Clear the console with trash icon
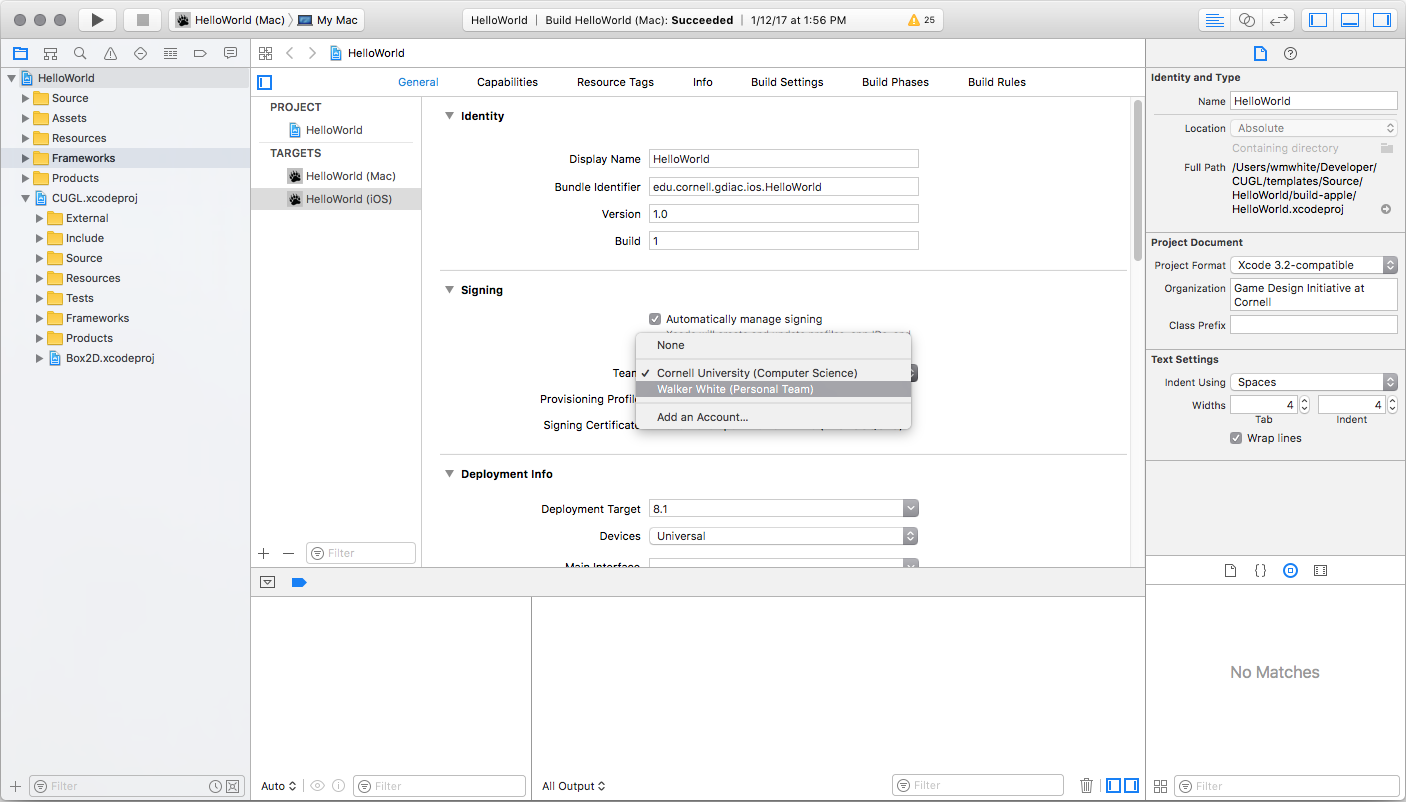This screenshot has width=1406, height=802. click(x=1086, y=786)
